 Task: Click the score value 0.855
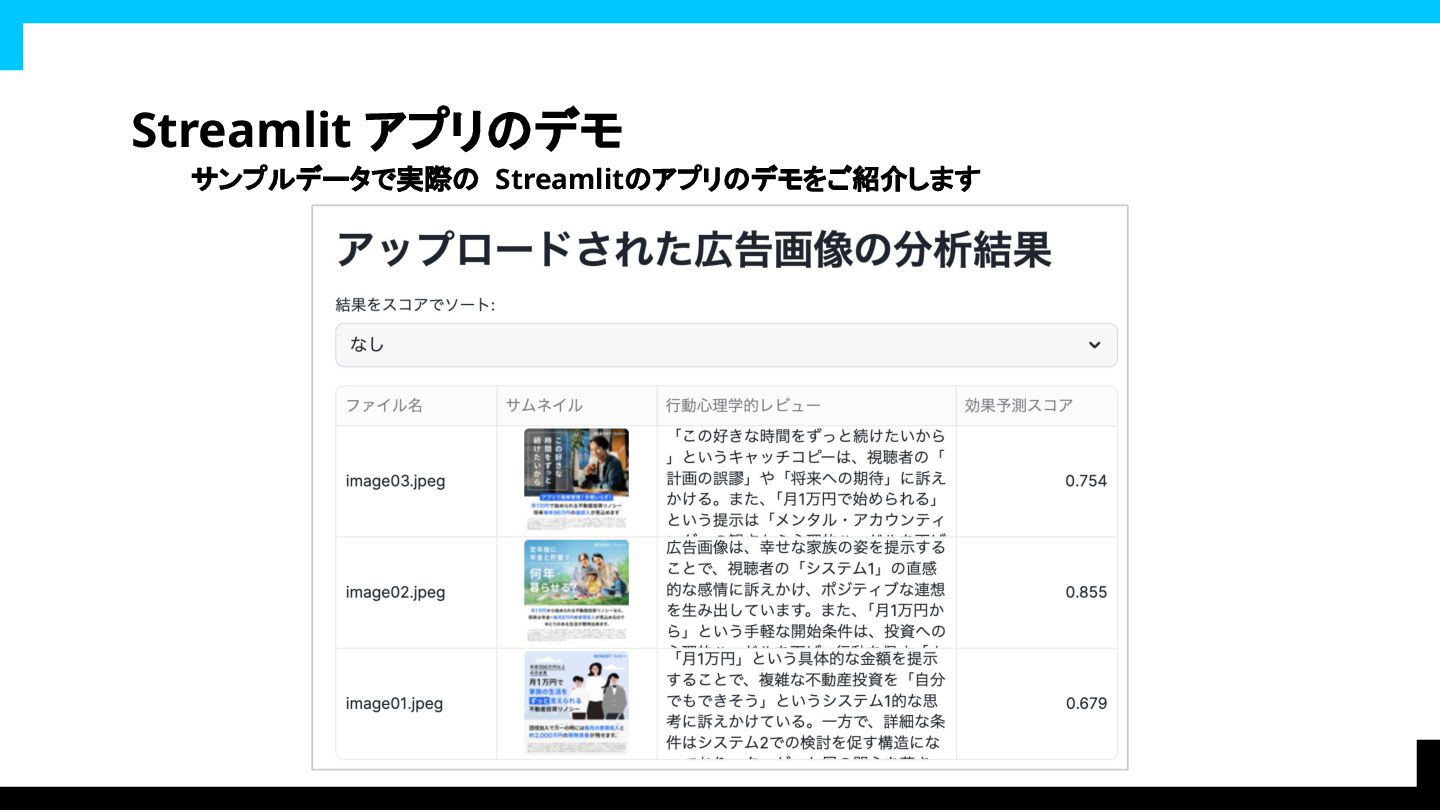click(x=1086, y=592)
